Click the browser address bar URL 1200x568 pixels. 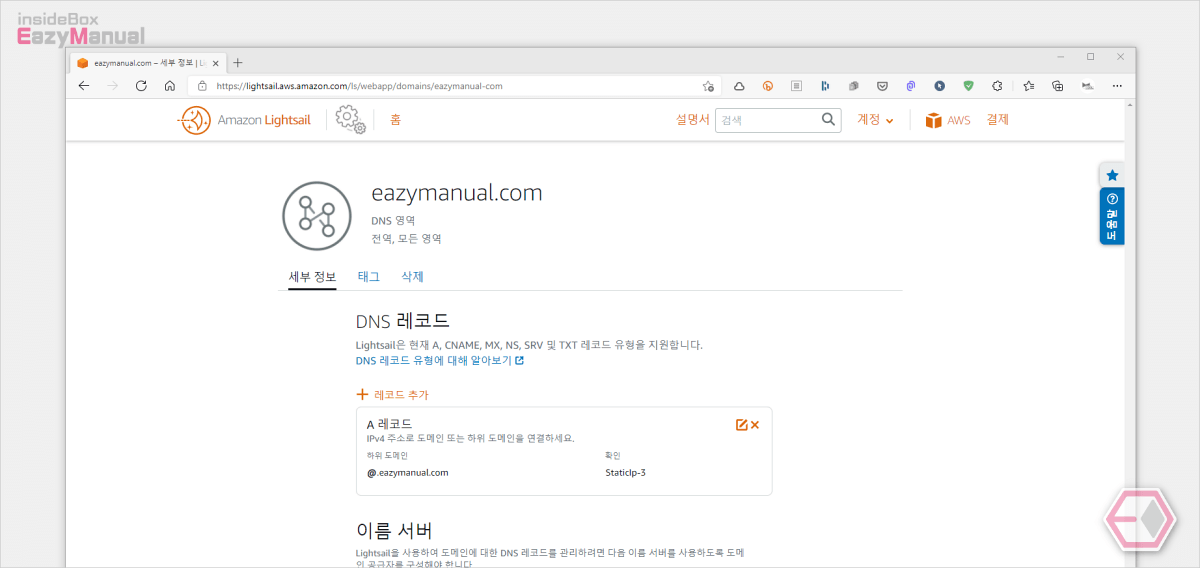(359, 86)
